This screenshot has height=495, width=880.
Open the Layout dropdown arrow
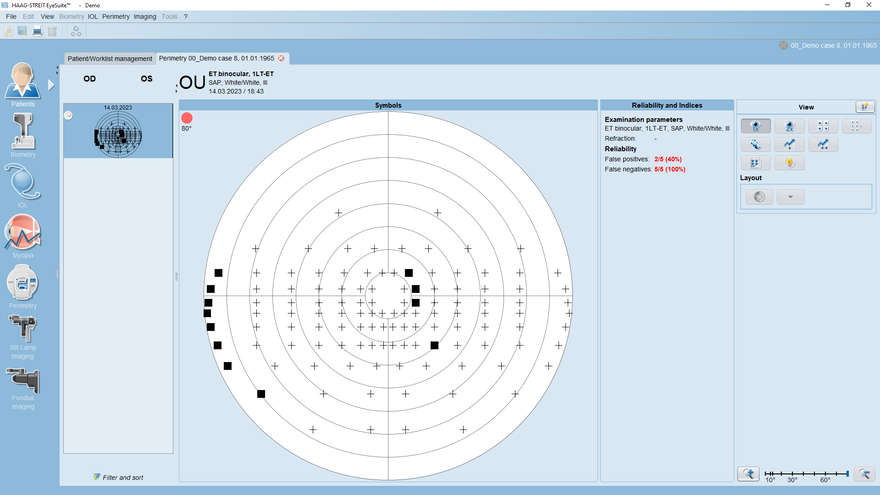tap(790, 197)
